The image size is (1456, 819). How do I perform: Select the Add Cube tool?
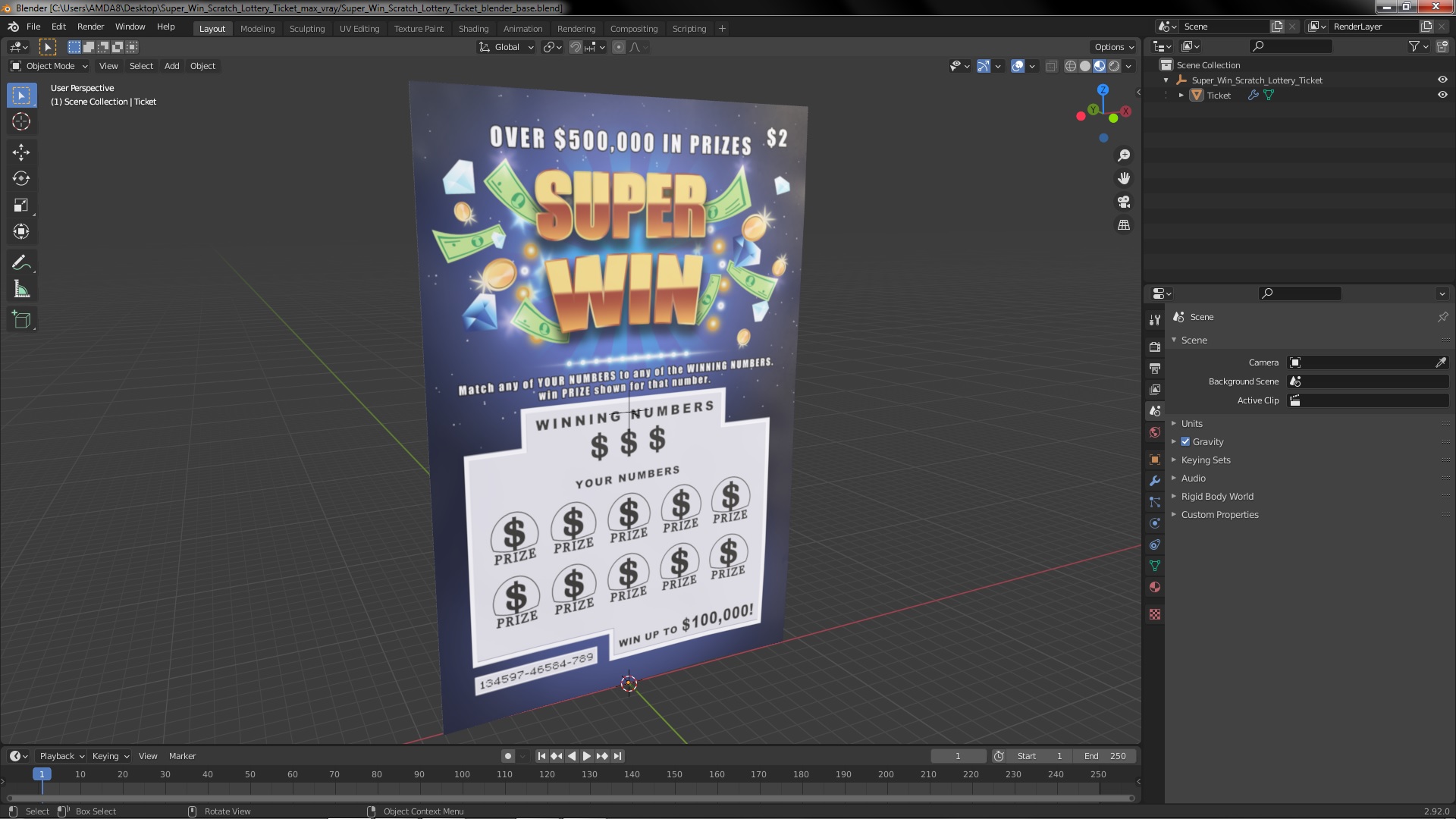[x=21, y=320]
